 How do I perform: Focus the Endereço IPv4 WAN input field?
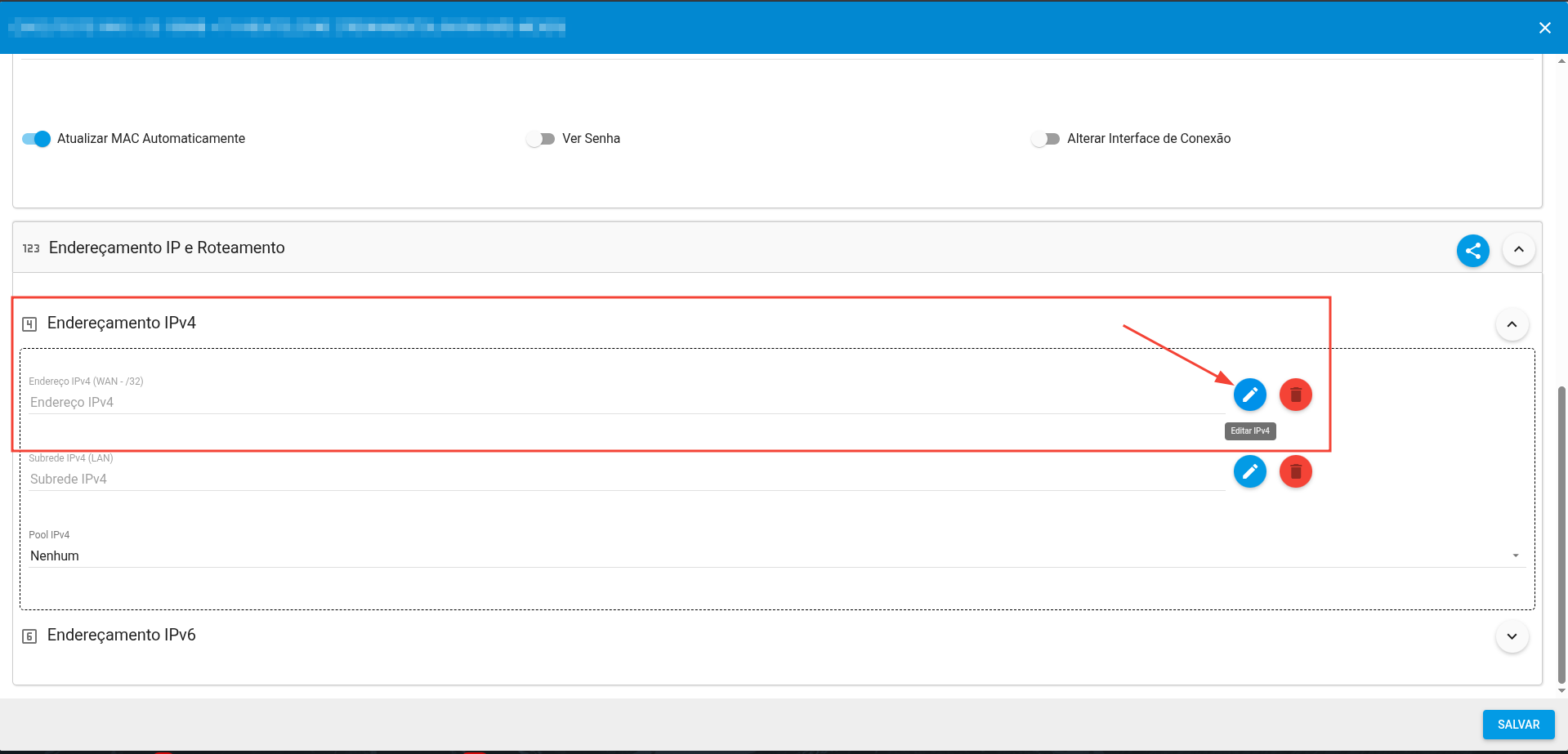(625, 402)
